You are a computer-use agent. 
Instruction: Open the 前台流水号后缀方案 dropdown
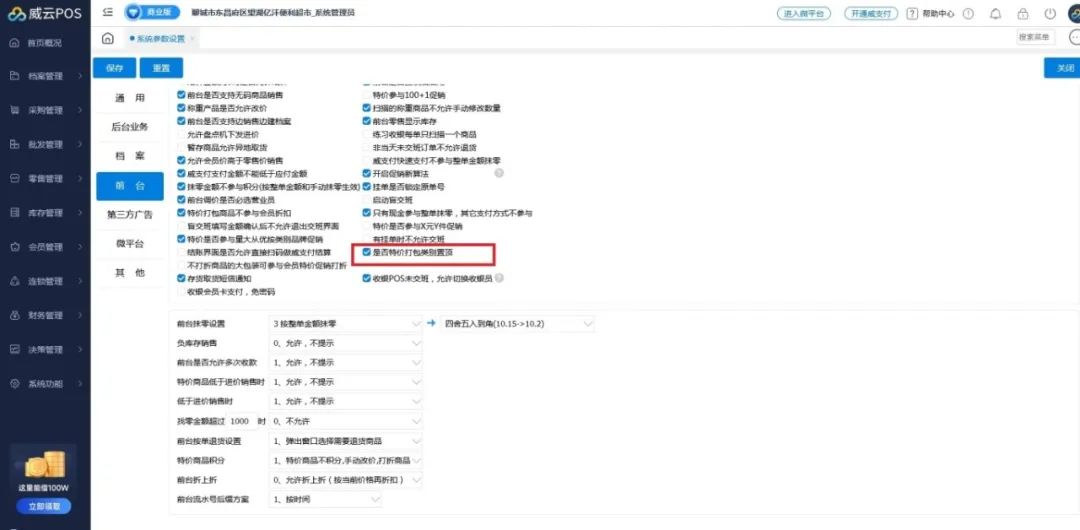coord(325,498)
